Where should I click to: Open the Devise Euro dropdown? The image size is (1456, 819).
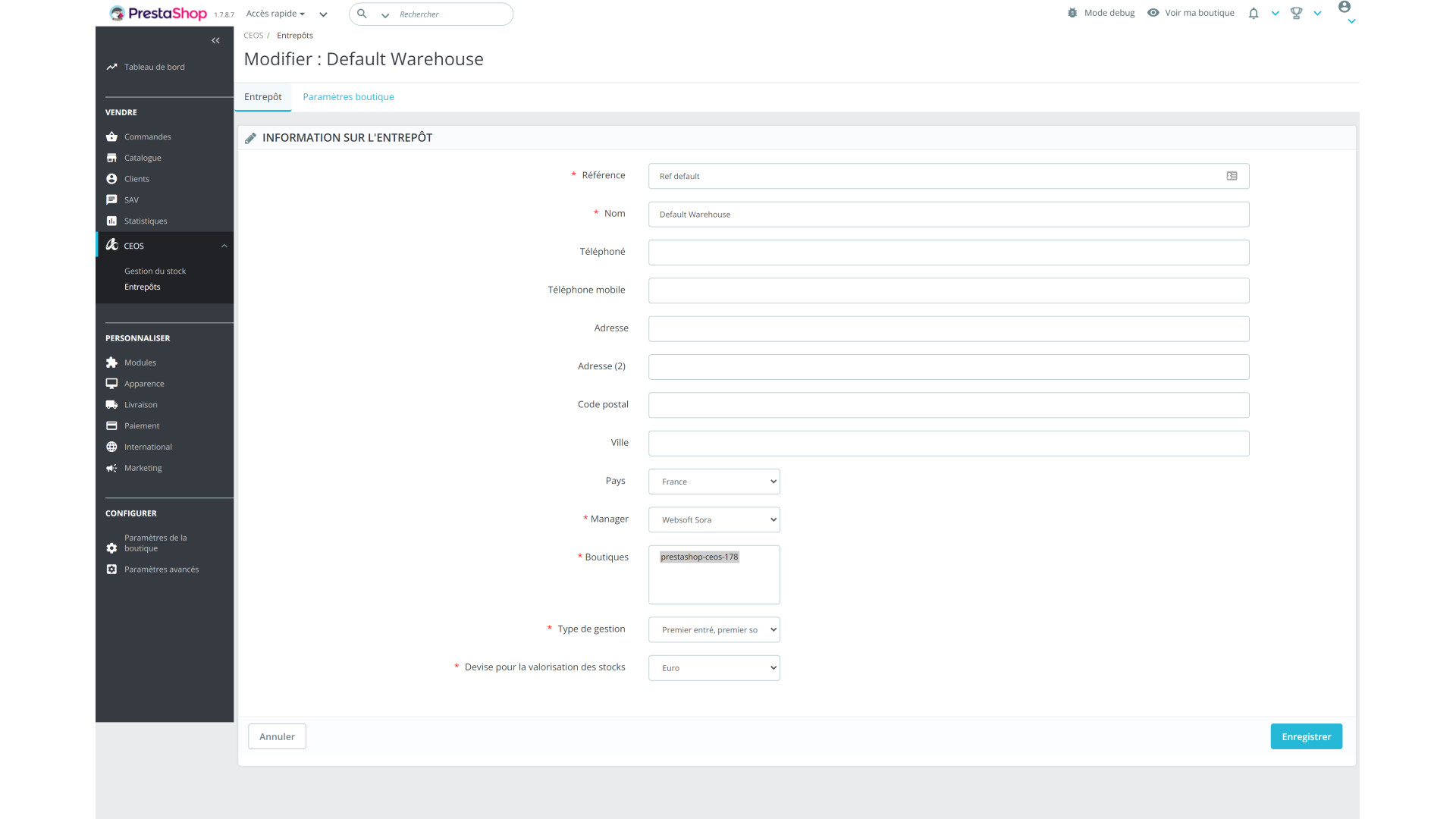tap(714, 668)
